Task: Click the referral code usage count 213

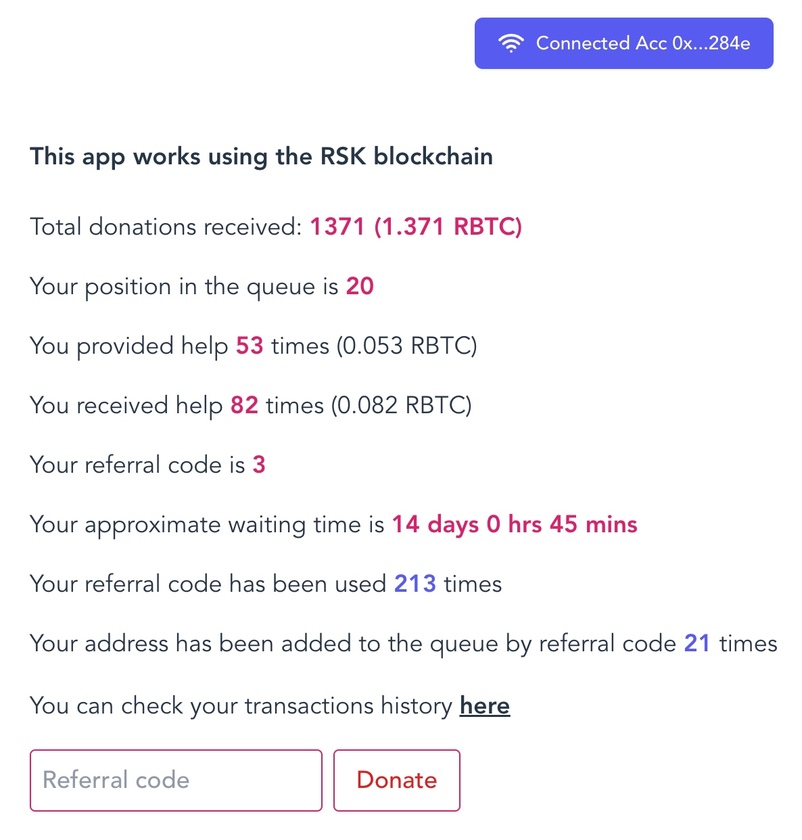Action: tap(415, 584)
